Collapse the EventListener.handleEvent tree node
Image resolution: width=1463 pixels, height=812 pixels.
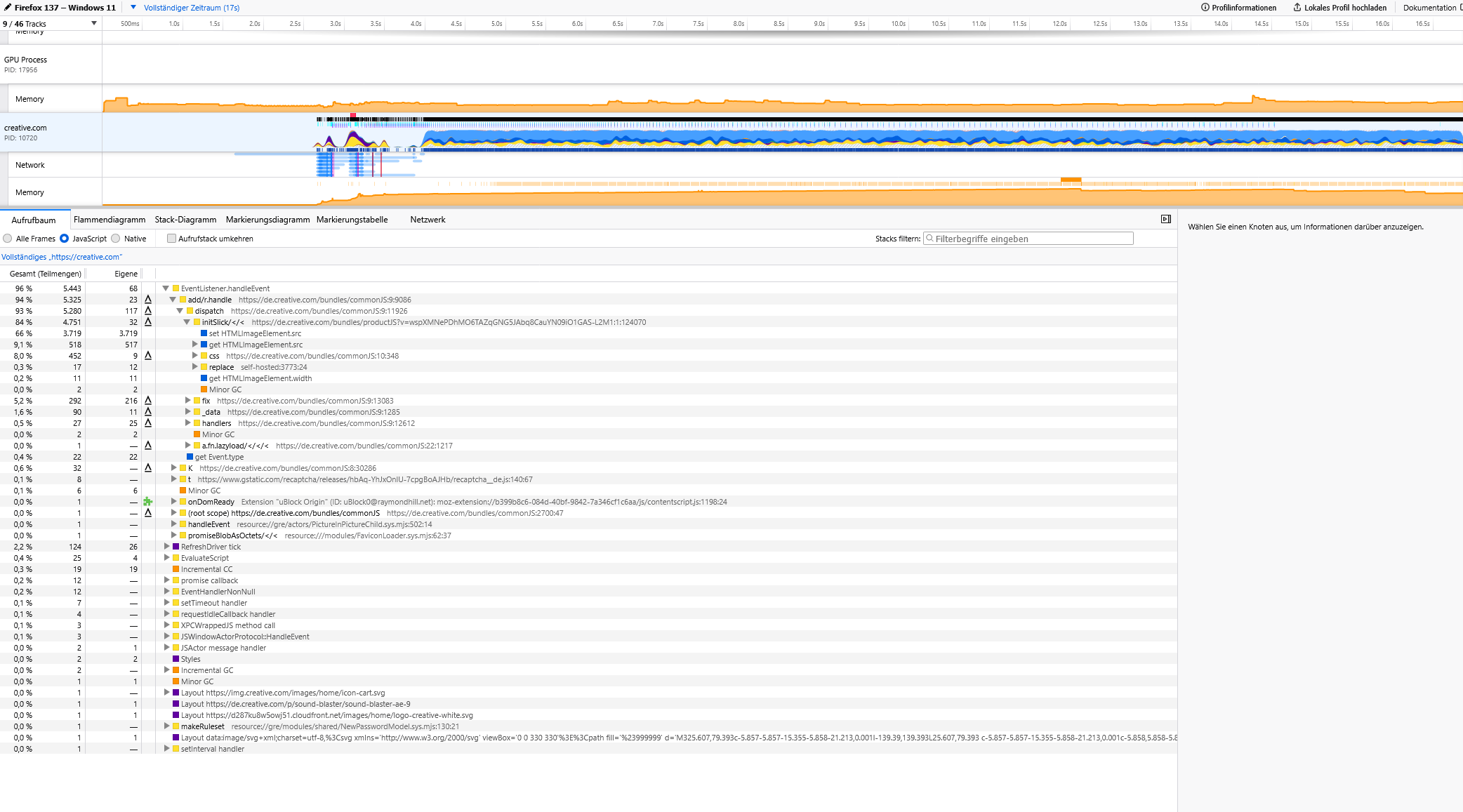(x=166, y=288)
